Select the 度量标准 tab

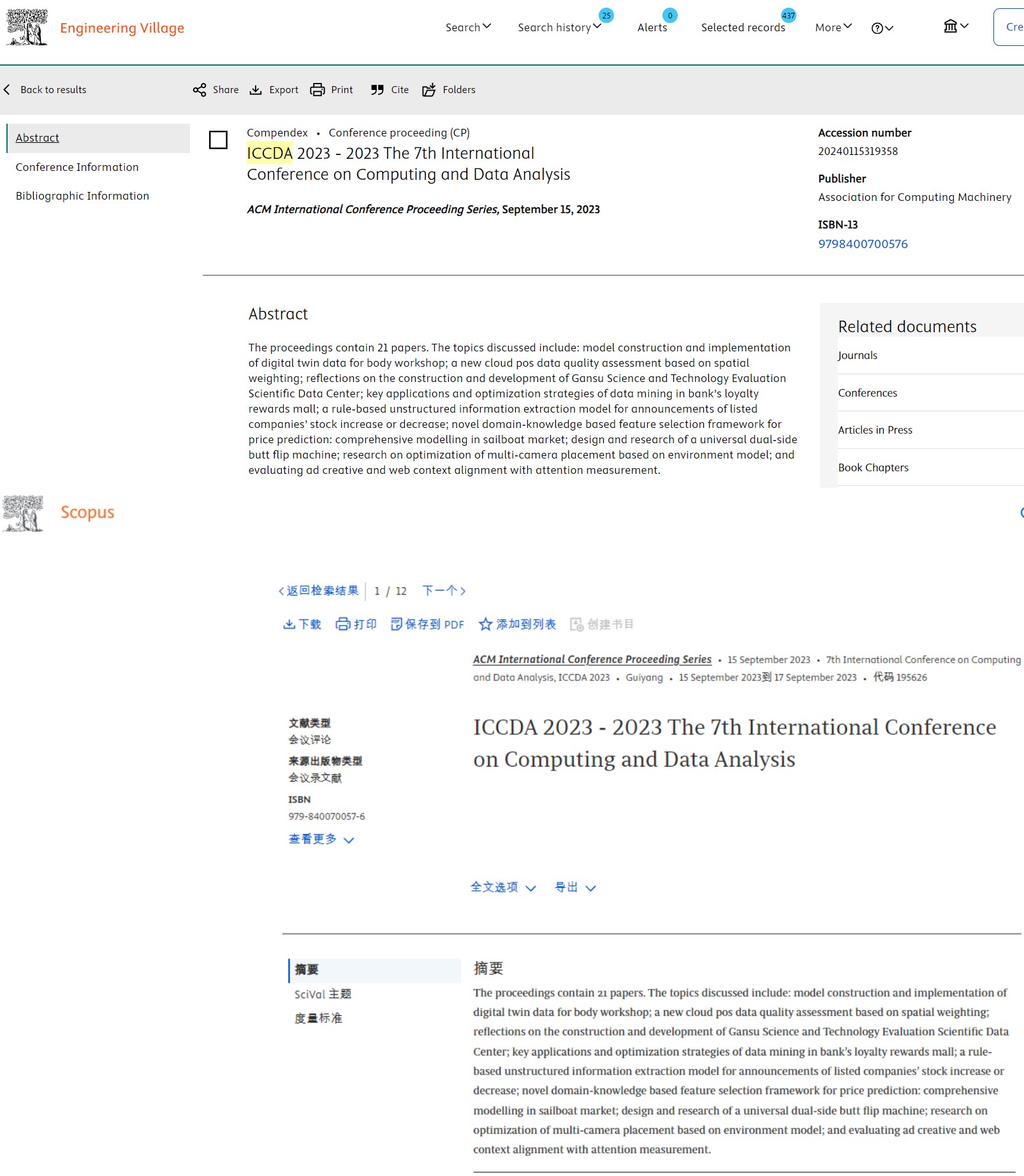click(318, 1018)
